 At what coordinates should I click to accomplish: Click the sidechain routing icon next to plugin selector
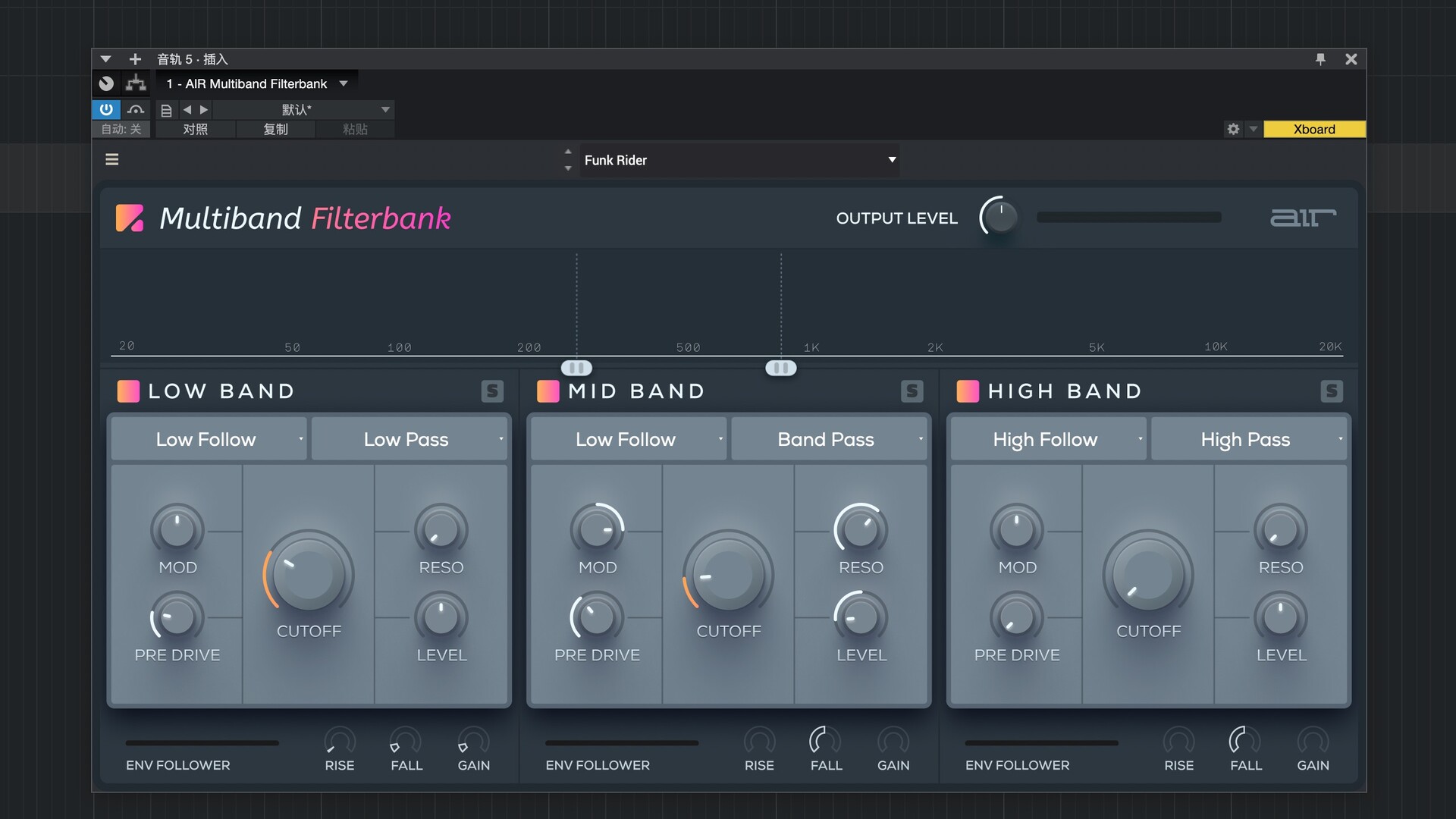point(136,83)
